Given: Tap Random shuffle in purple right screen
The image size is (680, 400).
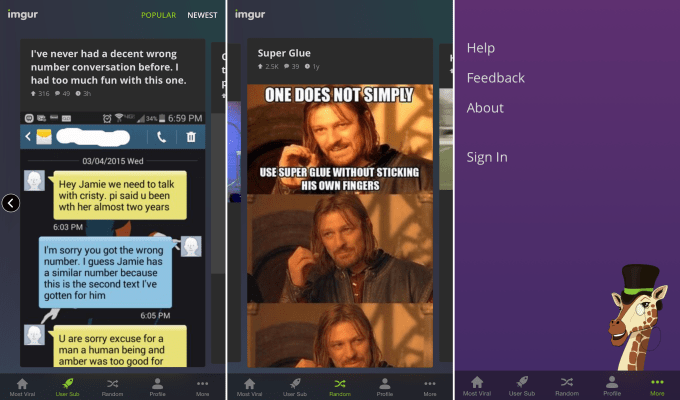Looking at the screenshot, I should pyautogui.click(x=567, y=386).
